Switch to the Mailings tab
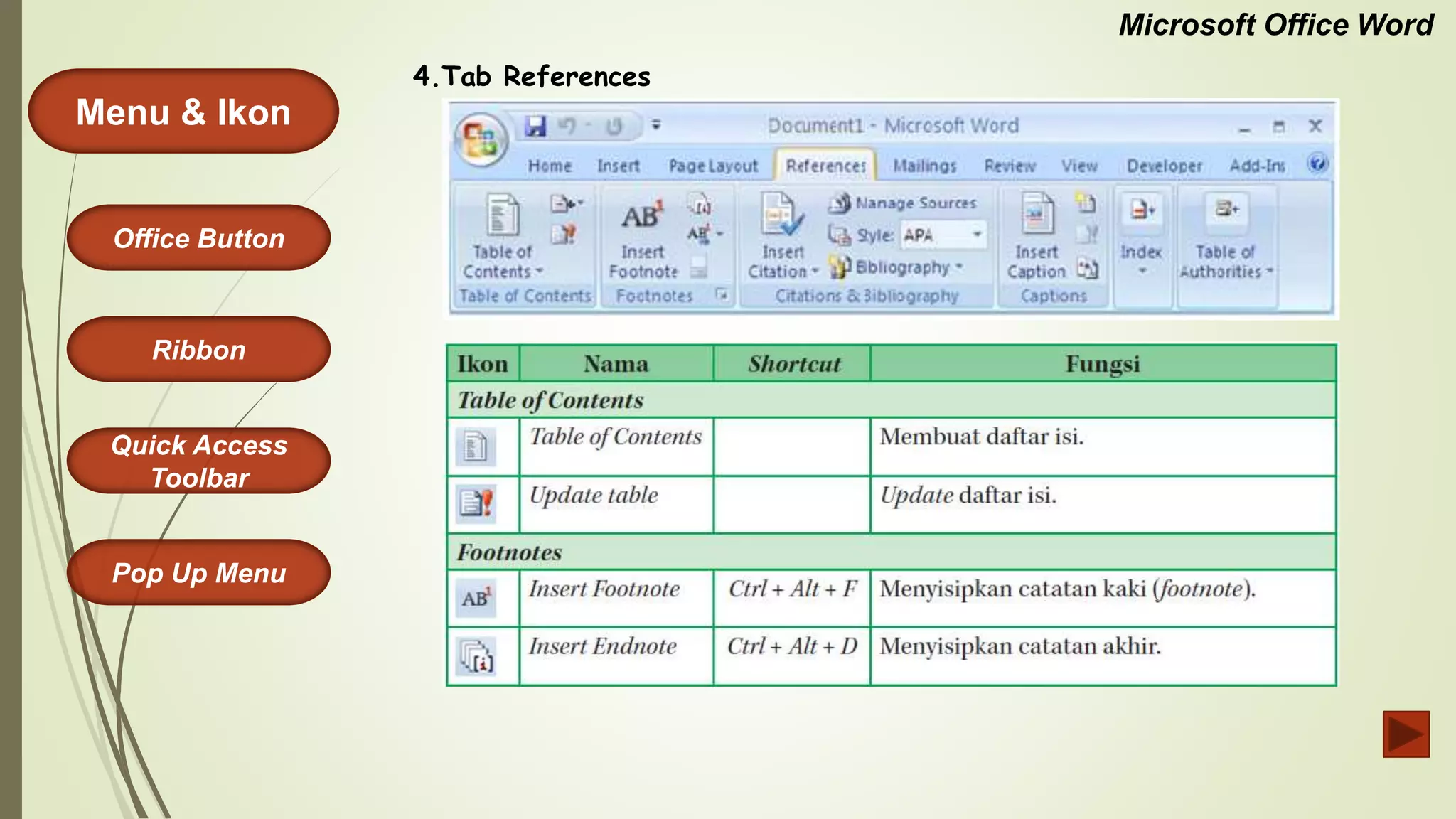The height and width of the screenshot is (819, 1456). 924,166
